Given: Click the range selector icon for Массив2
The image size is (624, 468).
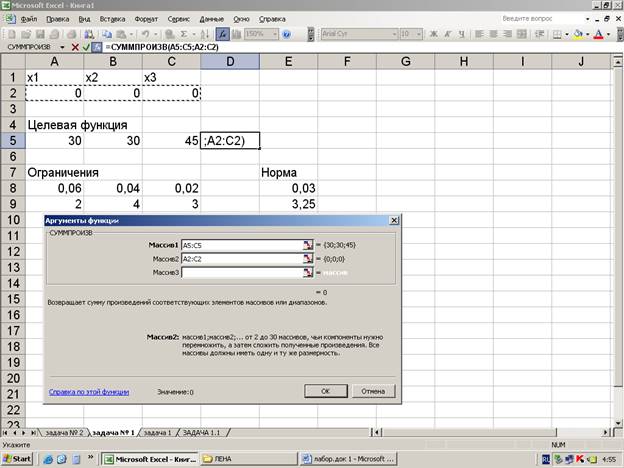Looking at the screenshot, I should tap(309, 258).
